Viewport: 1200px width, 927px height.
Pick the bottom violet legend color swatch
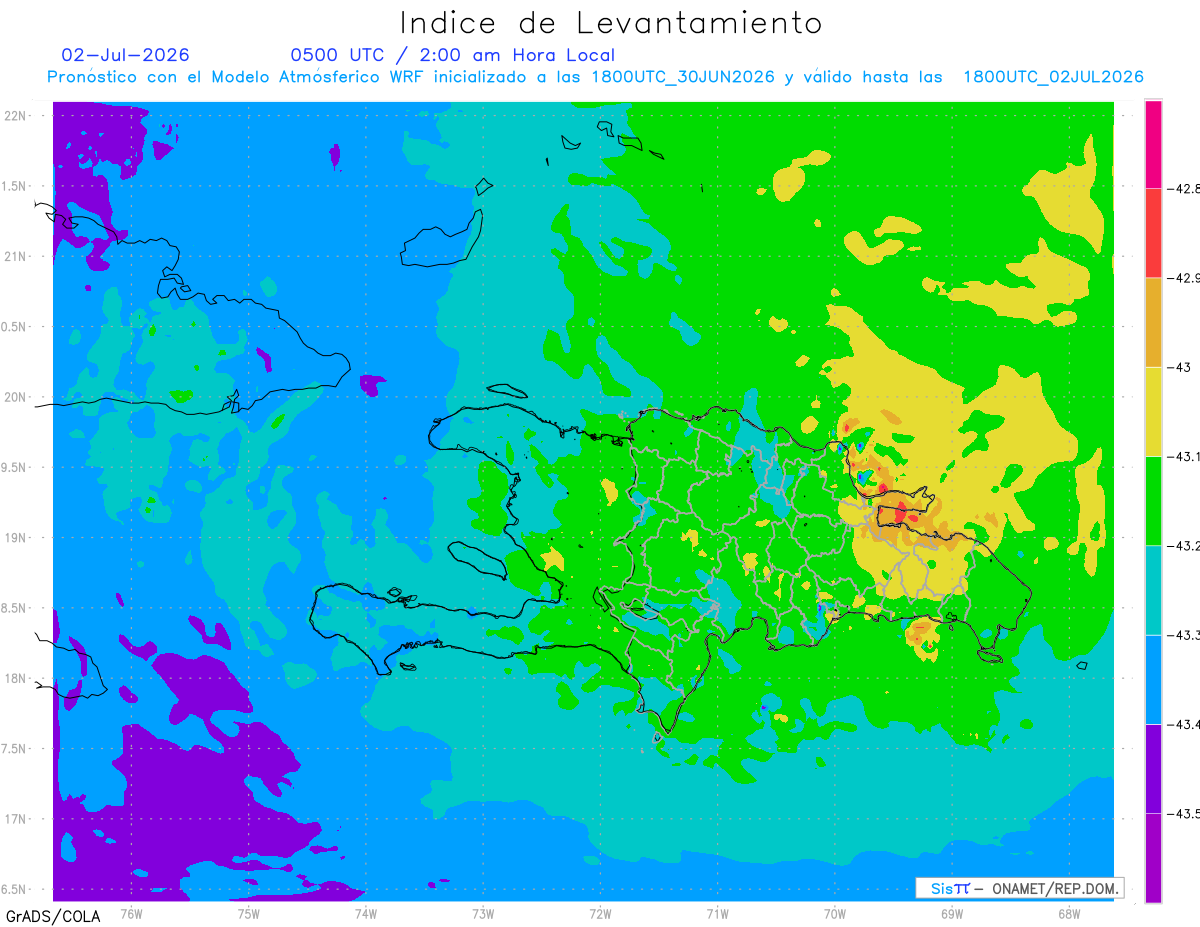1153,857
